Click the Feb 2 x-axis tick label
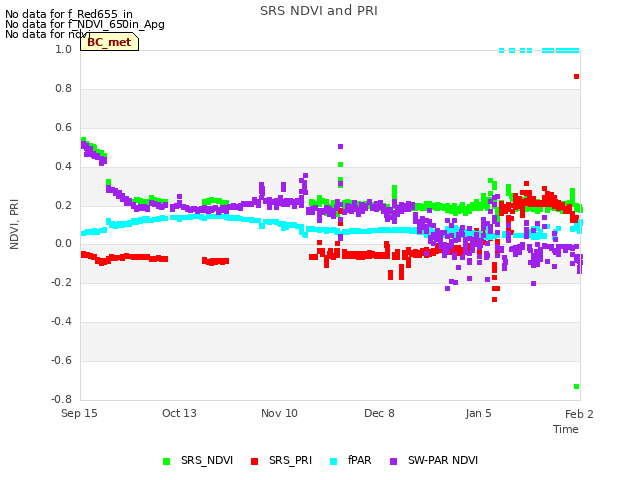 (x=579, y=414)
